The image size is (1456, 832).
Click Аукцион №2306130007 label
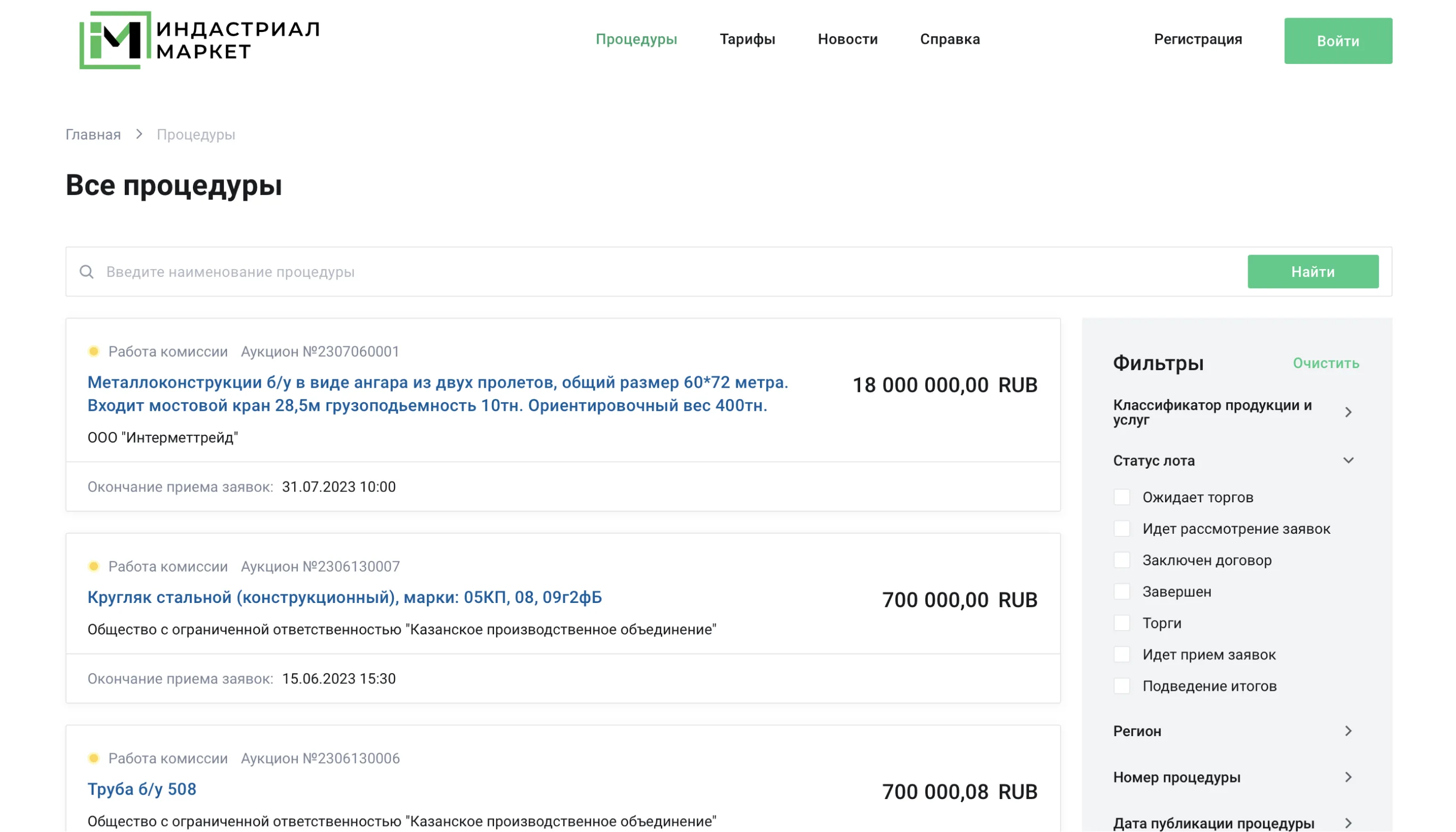point(320,566)
